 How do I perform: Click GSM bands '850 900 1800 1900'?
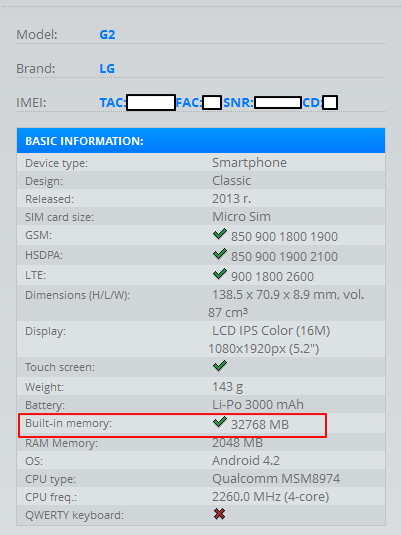tap(284, 236)
